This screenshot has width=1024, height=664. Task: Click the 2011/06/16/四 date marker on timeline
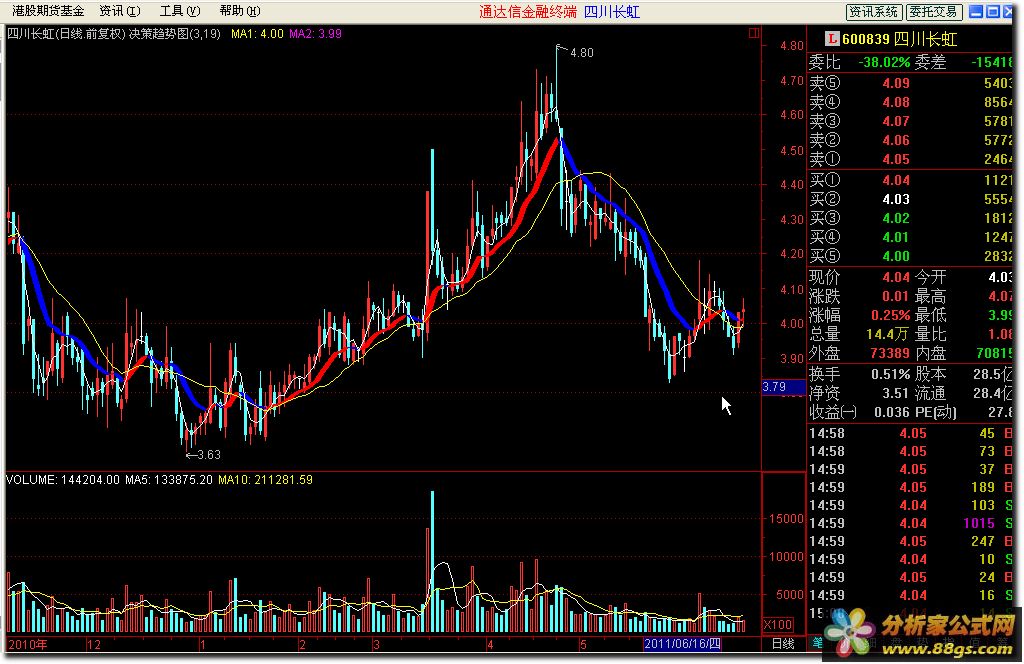click(682, 644)
